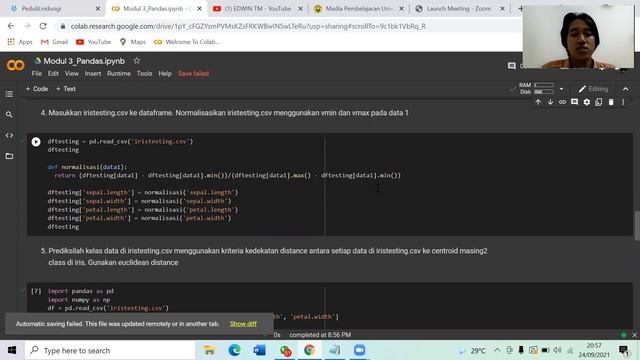Click the Save failed status link
Screen dimensions: 640x360
click(193, 73)
